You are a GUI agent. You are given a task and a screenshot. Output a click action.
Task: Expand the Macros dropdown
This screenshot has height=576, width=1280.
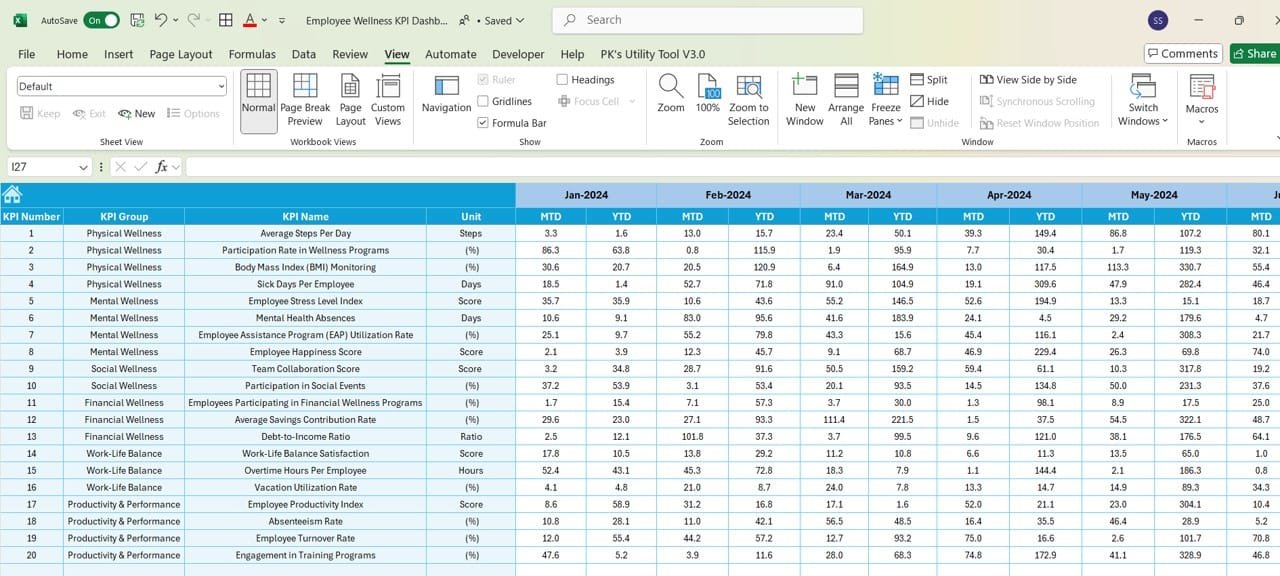click(1202, 122)
